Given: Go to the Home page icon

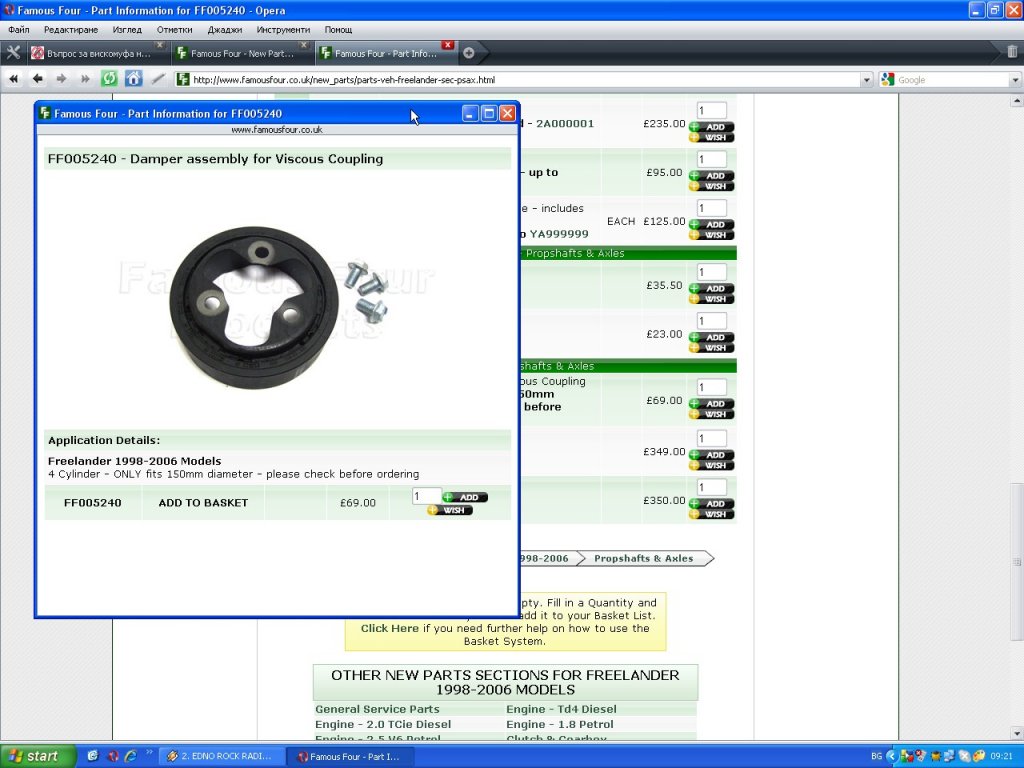Looking at the screenshot, I should click(x=133, y=79).
